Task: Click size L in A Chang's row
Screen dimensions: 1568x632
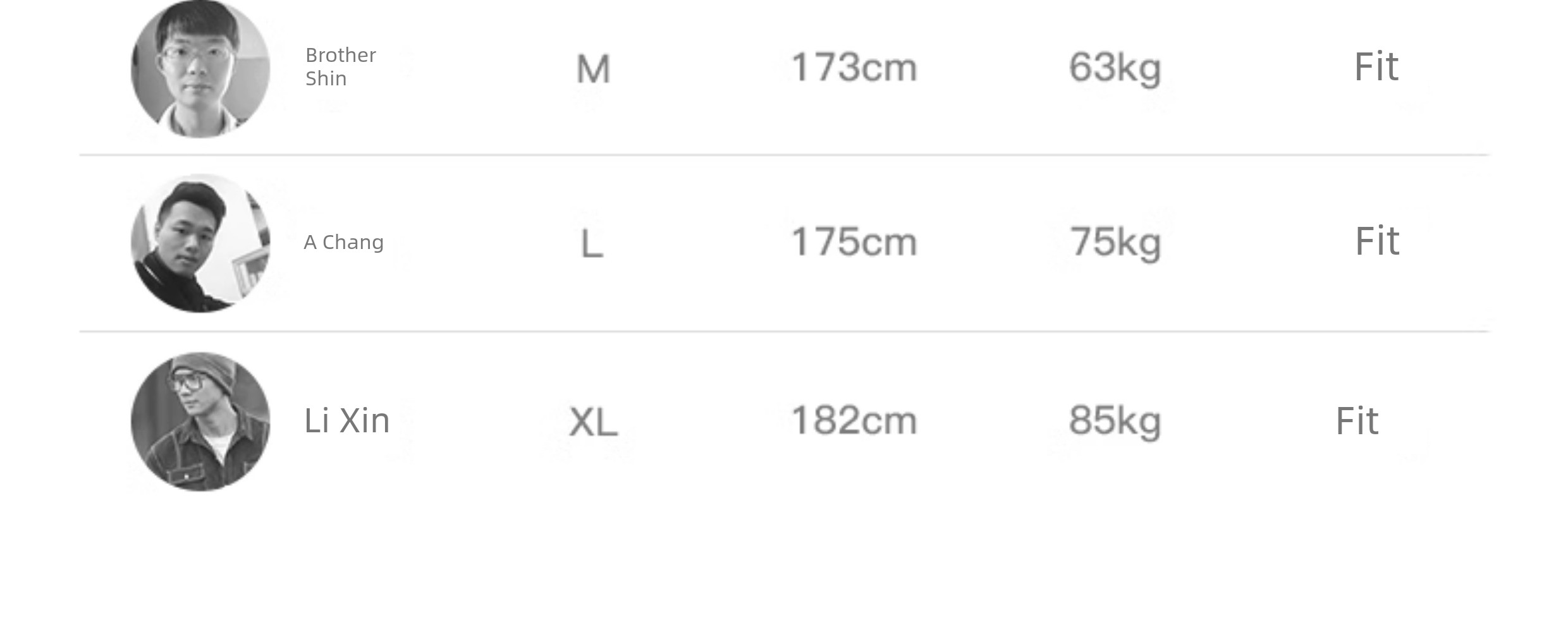Action: point(592,244)
